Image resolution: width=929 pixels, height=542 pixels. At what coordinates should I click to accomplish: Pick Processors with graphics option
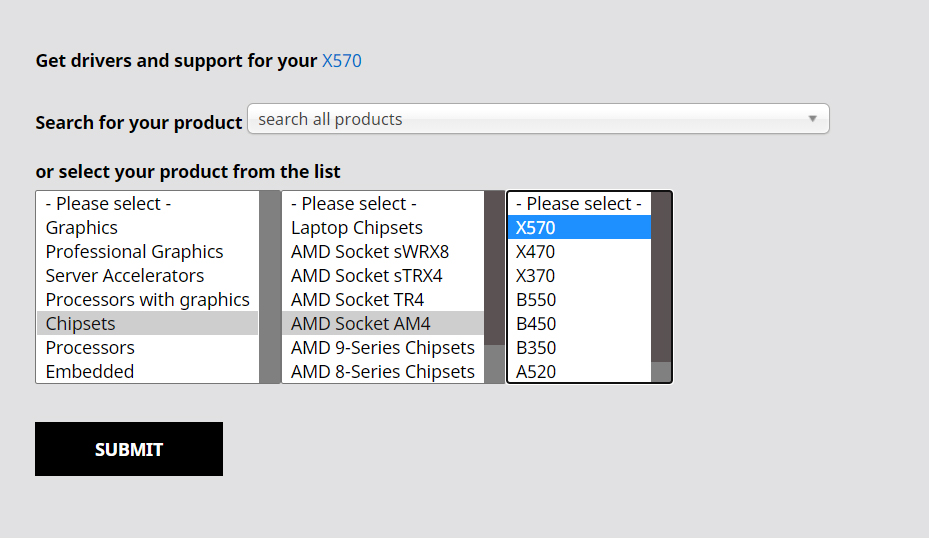coord(147,300)
